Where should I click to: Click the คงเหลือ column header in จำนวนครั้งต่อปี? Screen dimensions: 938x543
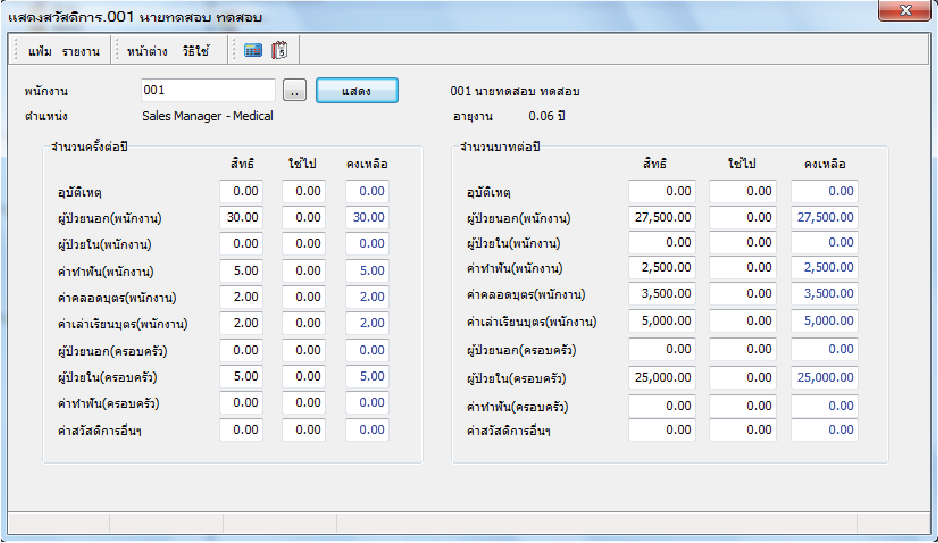click(367, 163)
